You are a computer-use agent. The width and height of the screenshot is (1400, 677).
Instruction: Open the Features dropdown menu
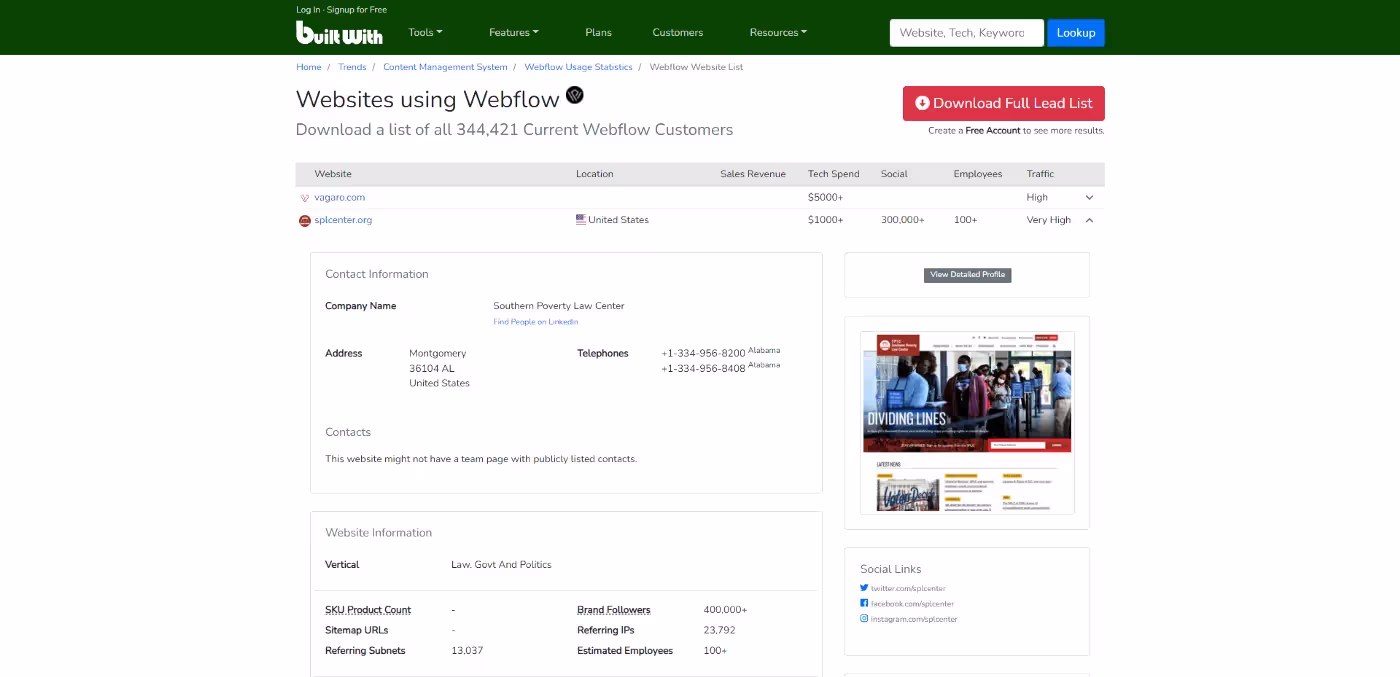514,33
